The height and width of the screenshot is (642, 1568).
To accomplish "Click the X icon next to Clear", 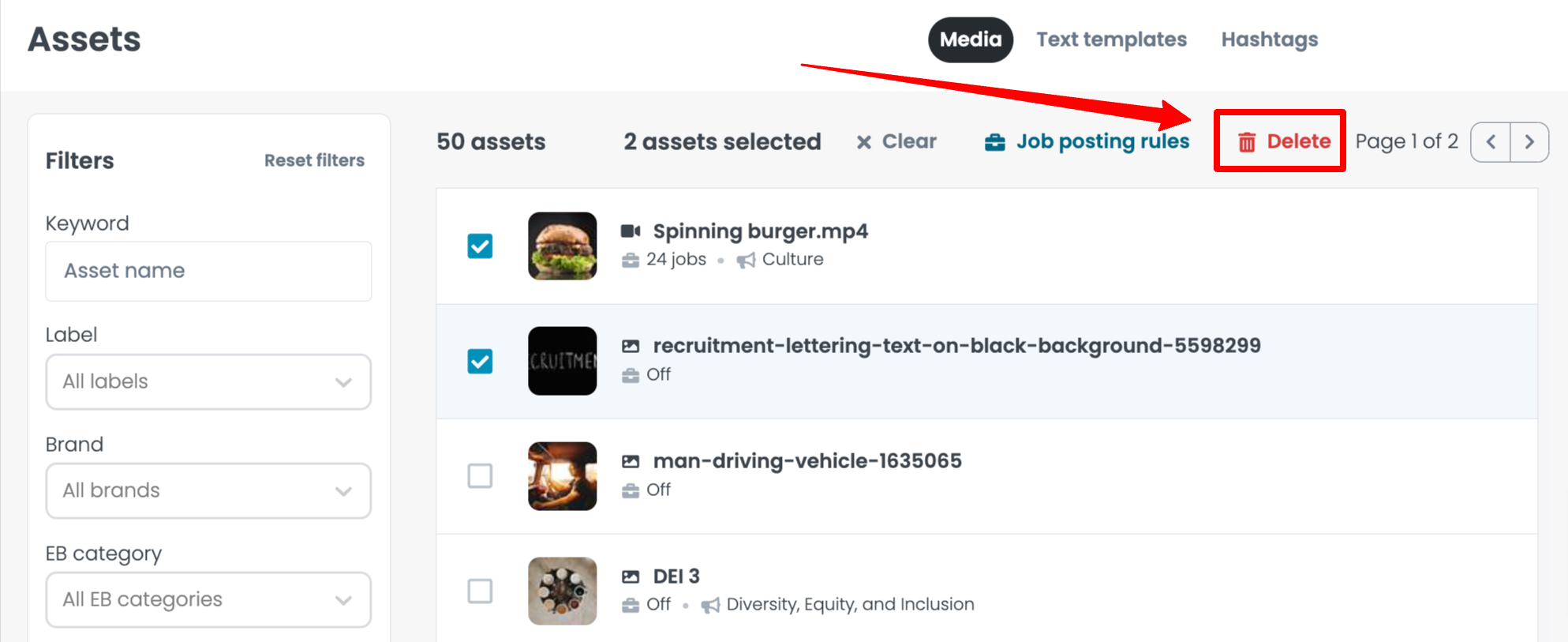I will 864,142.
